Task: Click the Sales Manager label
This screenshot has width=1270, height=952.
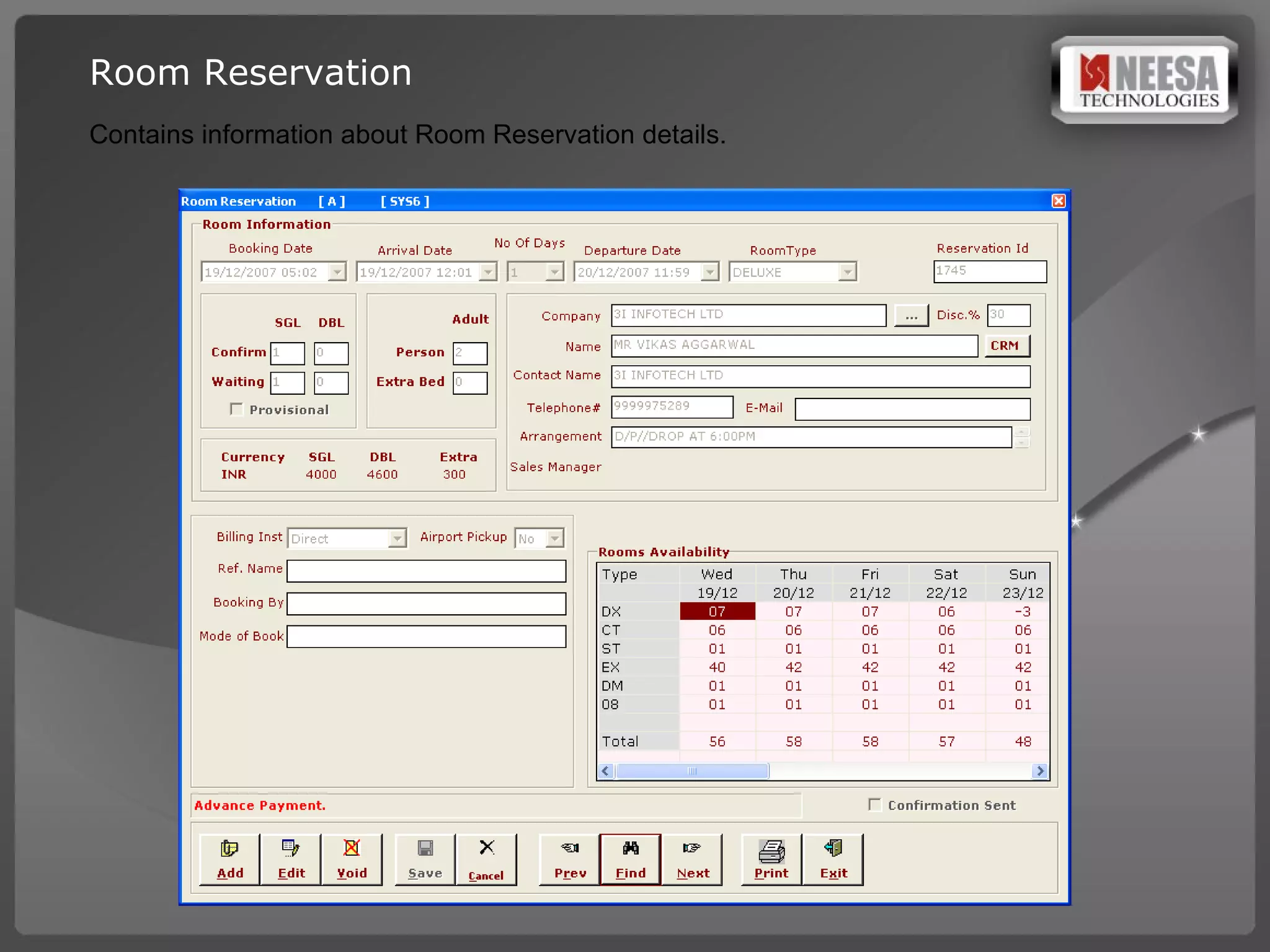Action: [x=556, y=467]
